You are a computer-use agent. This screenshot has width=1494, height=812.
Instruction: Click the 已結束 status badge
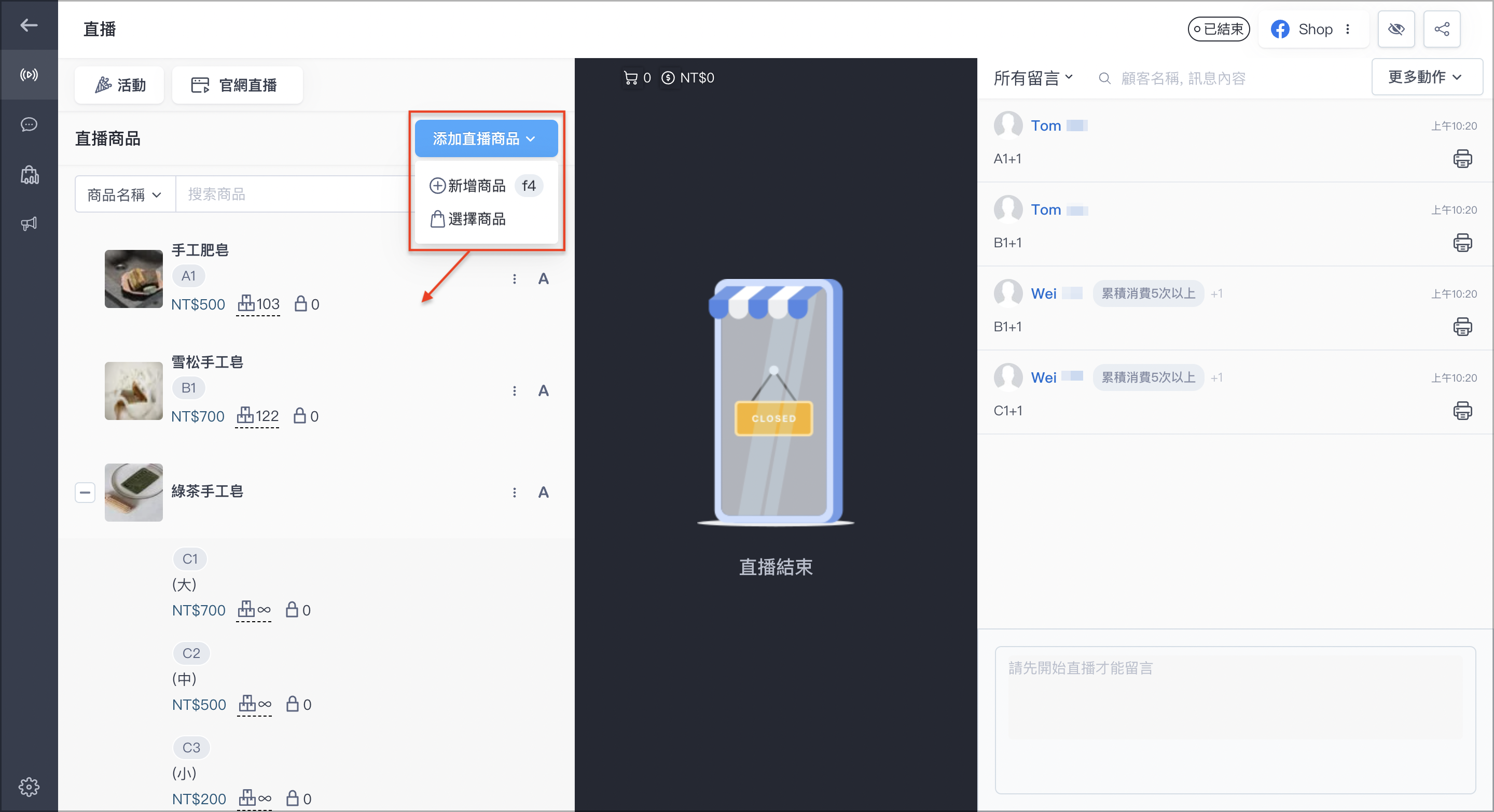pyautogui.click(x=1219, y=29)
